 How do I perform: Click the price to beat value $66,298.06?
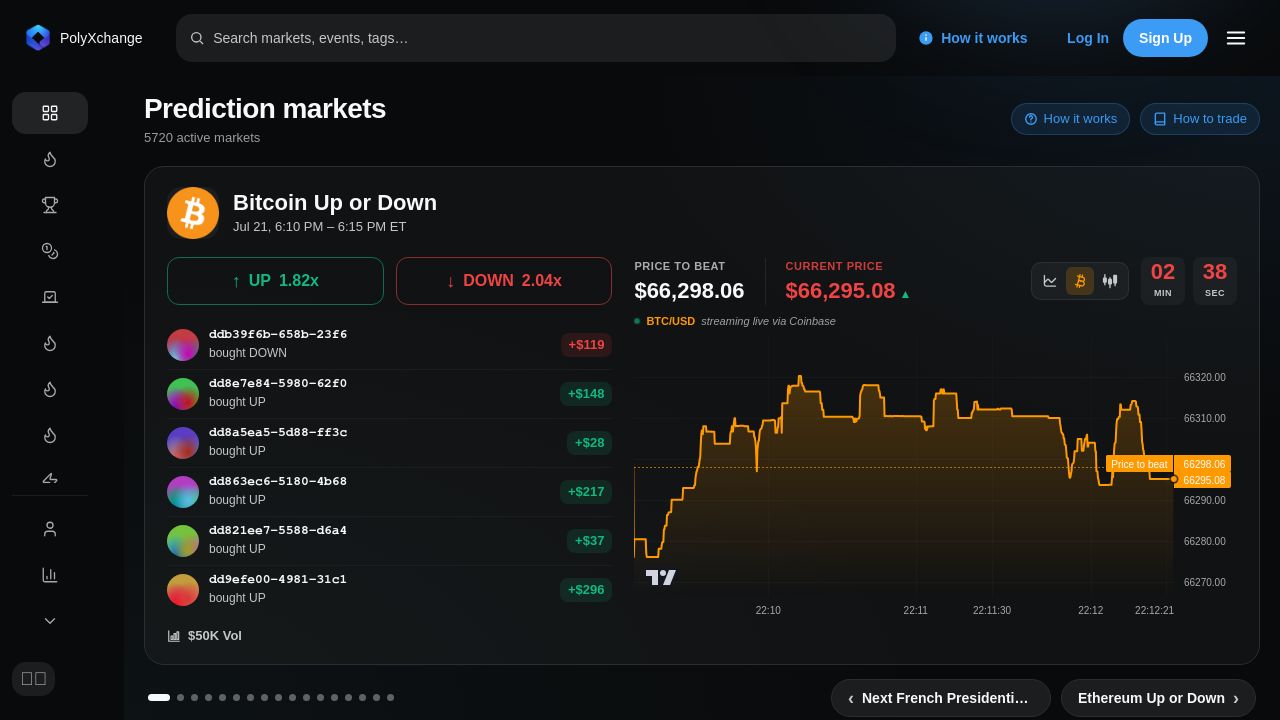click(689, 291)
